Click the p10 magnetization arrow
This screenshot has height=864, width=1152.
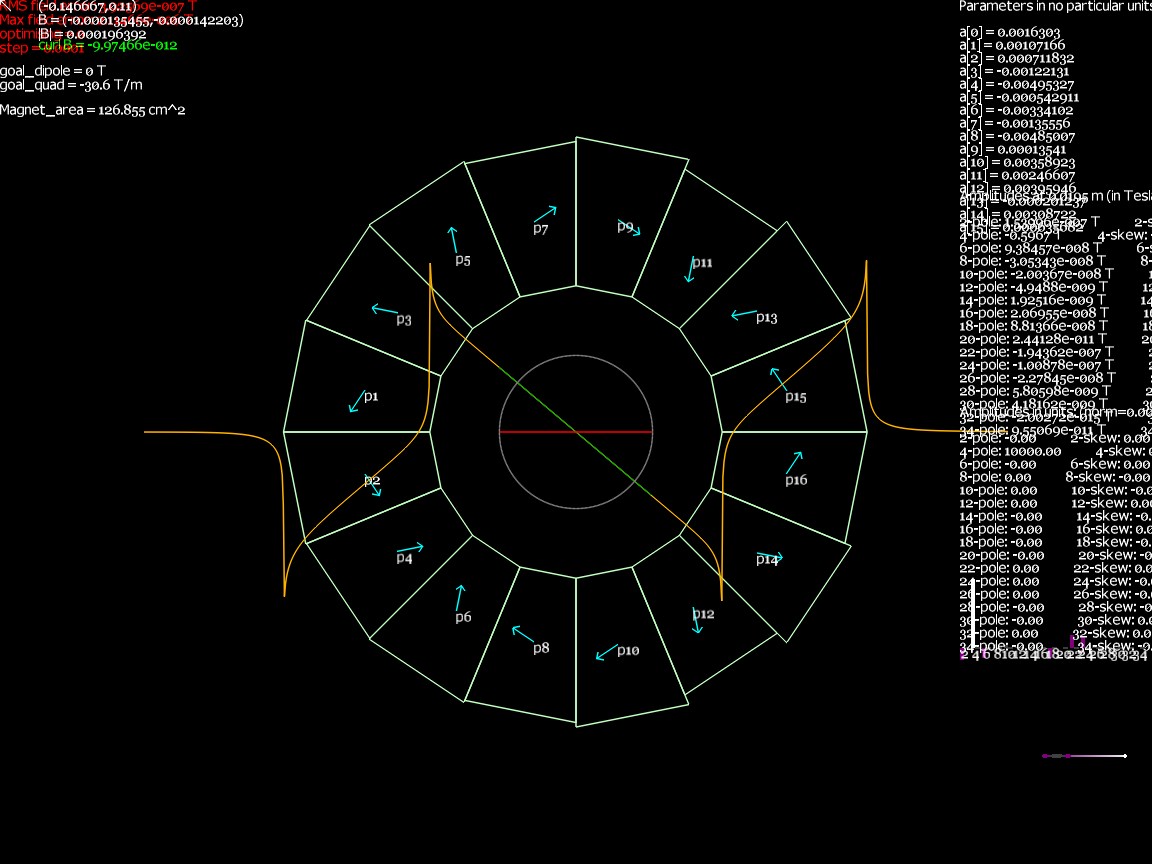(x=606, y=653)
